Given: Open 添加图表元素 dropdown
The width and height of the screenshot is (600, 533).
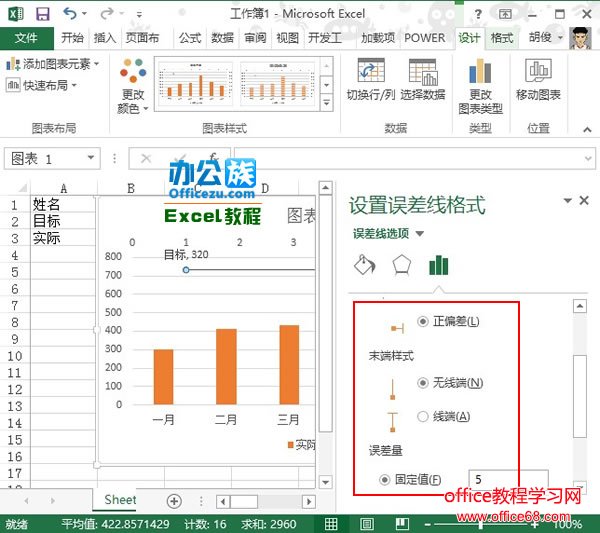Looking at the screenshot, I should click(x=53, y=64).
